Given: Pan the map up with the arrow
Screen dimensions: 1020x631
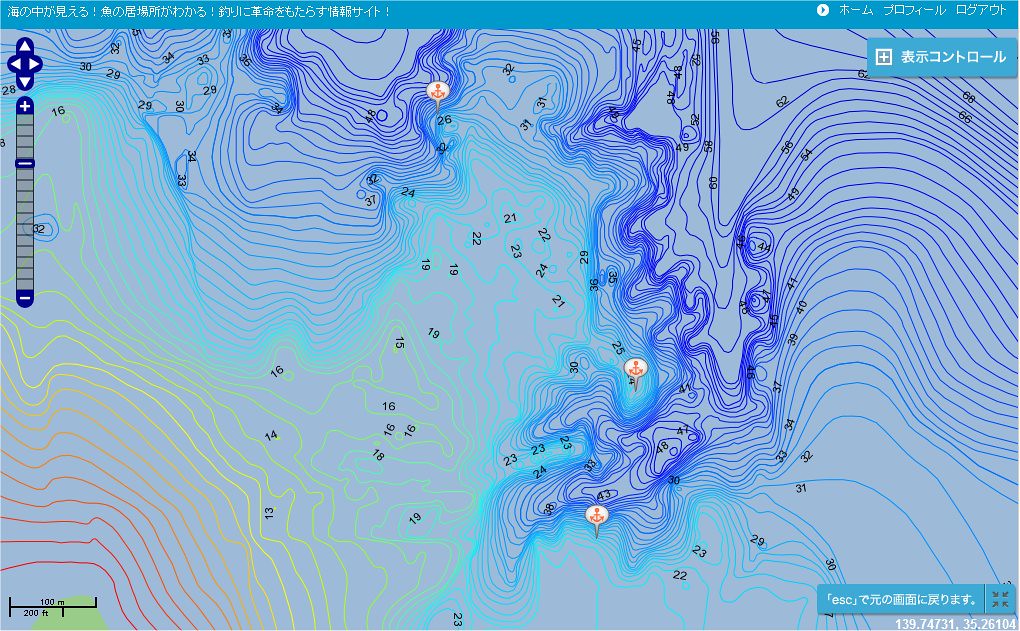Looking at the screenshot, I should (25, 47).
